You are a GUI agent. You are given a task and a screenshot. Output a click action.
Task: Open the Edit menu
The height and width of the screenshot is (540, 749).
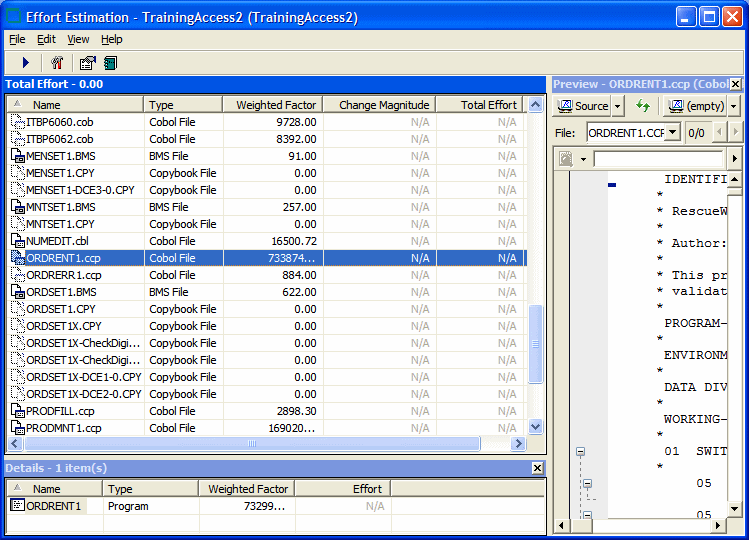click(x=47, y=39)
